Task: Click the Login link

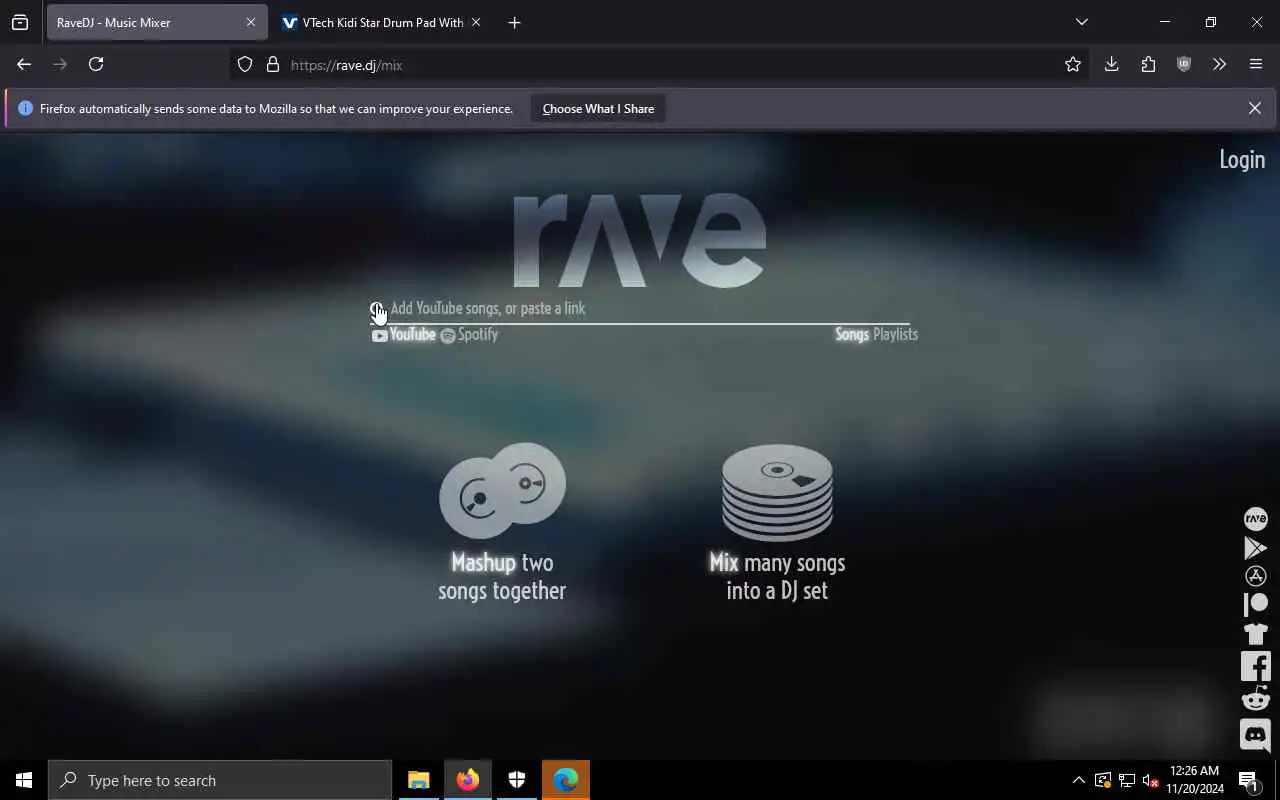Action: point(1242,160)
